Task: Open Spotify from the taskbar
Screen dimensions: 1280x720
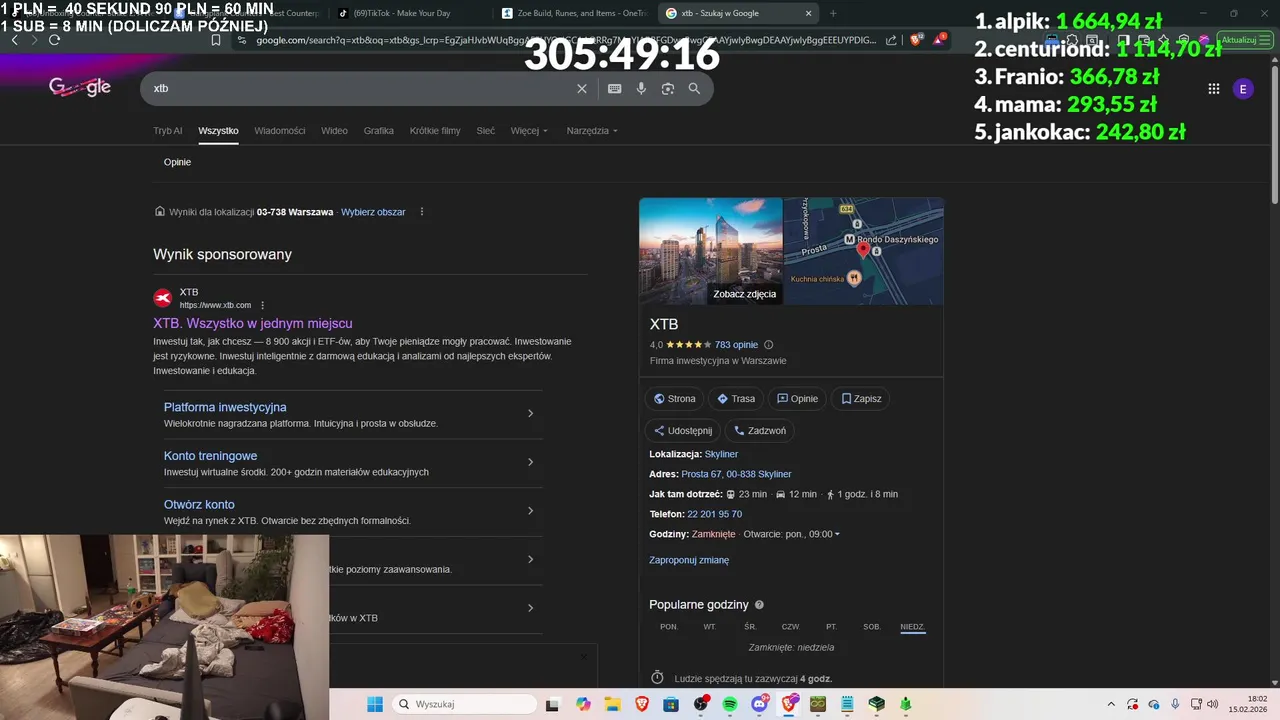Action: (x=730, y=704)
